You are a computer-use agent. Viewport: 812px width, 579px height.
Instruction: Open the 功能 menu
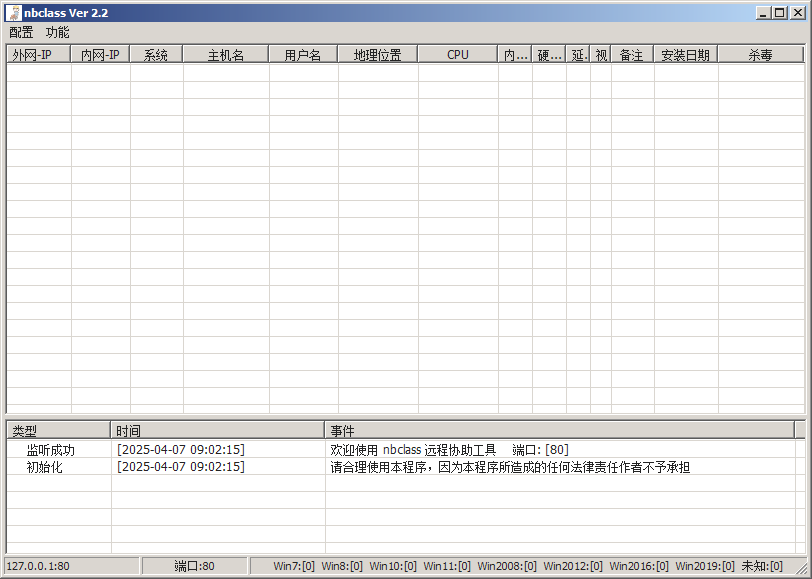pos(57,32)
